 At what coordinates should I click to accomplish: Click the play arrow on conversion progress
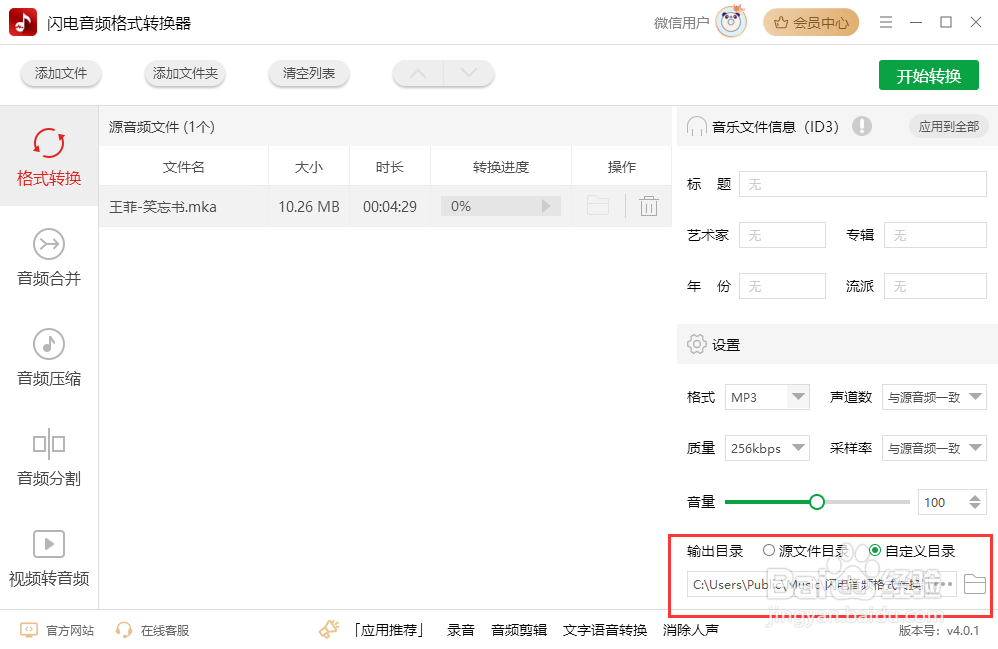click(546, 206)
